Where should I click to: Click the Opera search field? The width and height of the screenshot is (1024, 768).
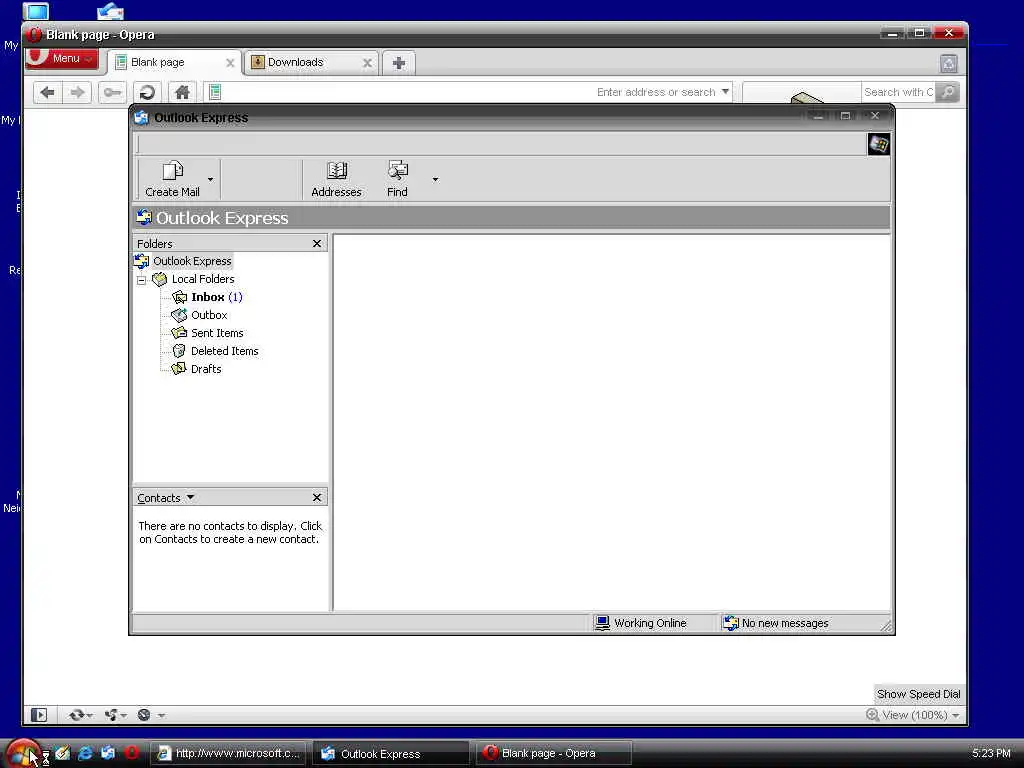tap(897, 92)
